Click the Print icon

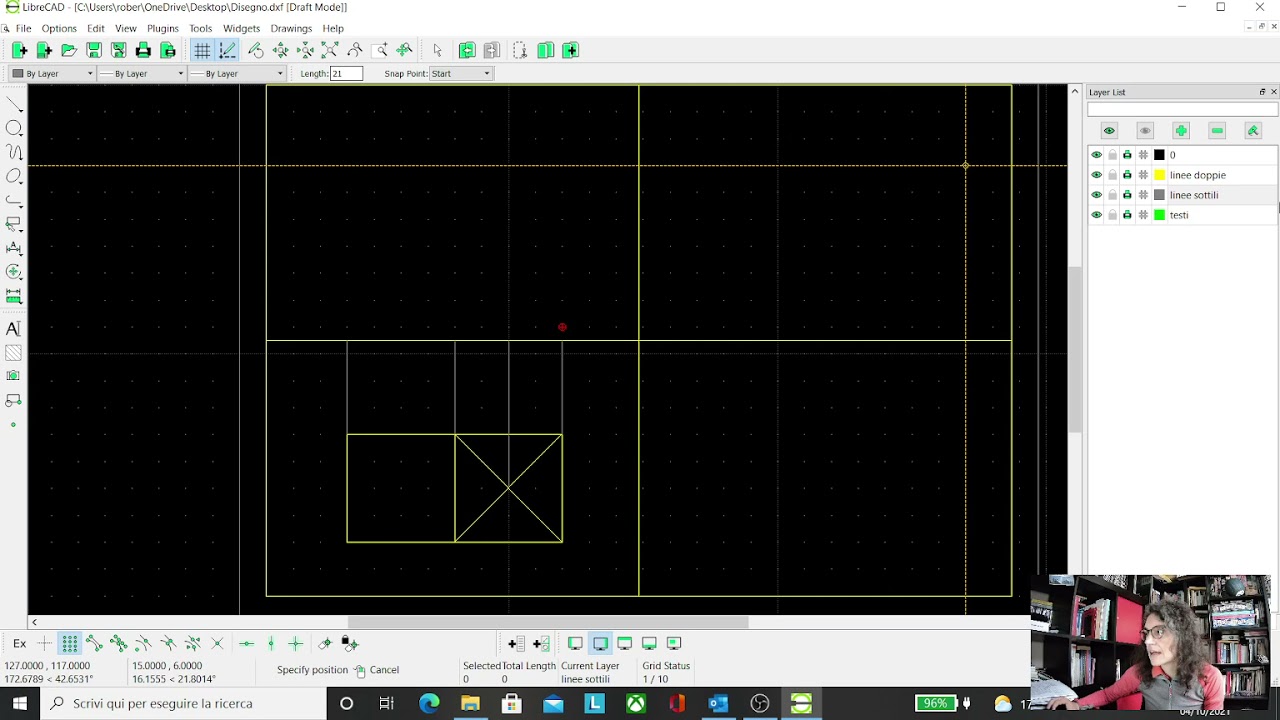pos(143,50)
